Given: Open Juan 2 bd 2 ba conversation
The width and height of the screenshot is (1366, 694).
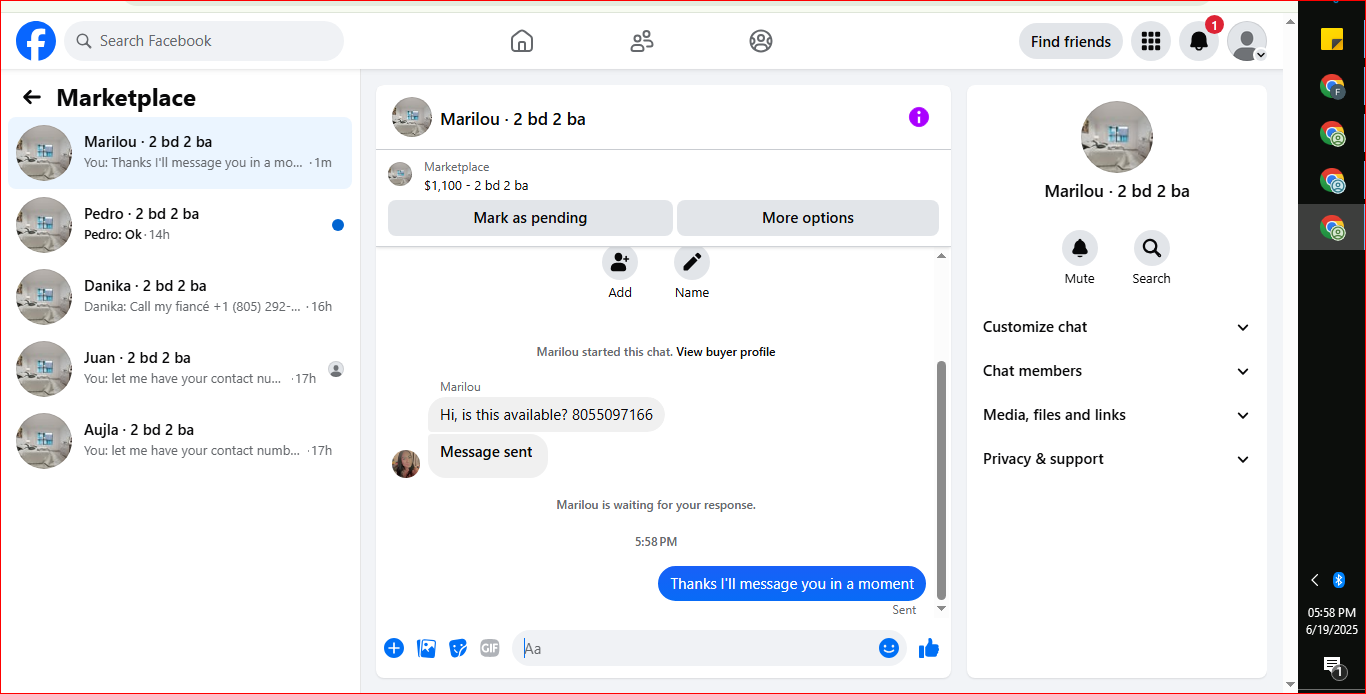Looking at the screenshot, I should pos(180,368).
